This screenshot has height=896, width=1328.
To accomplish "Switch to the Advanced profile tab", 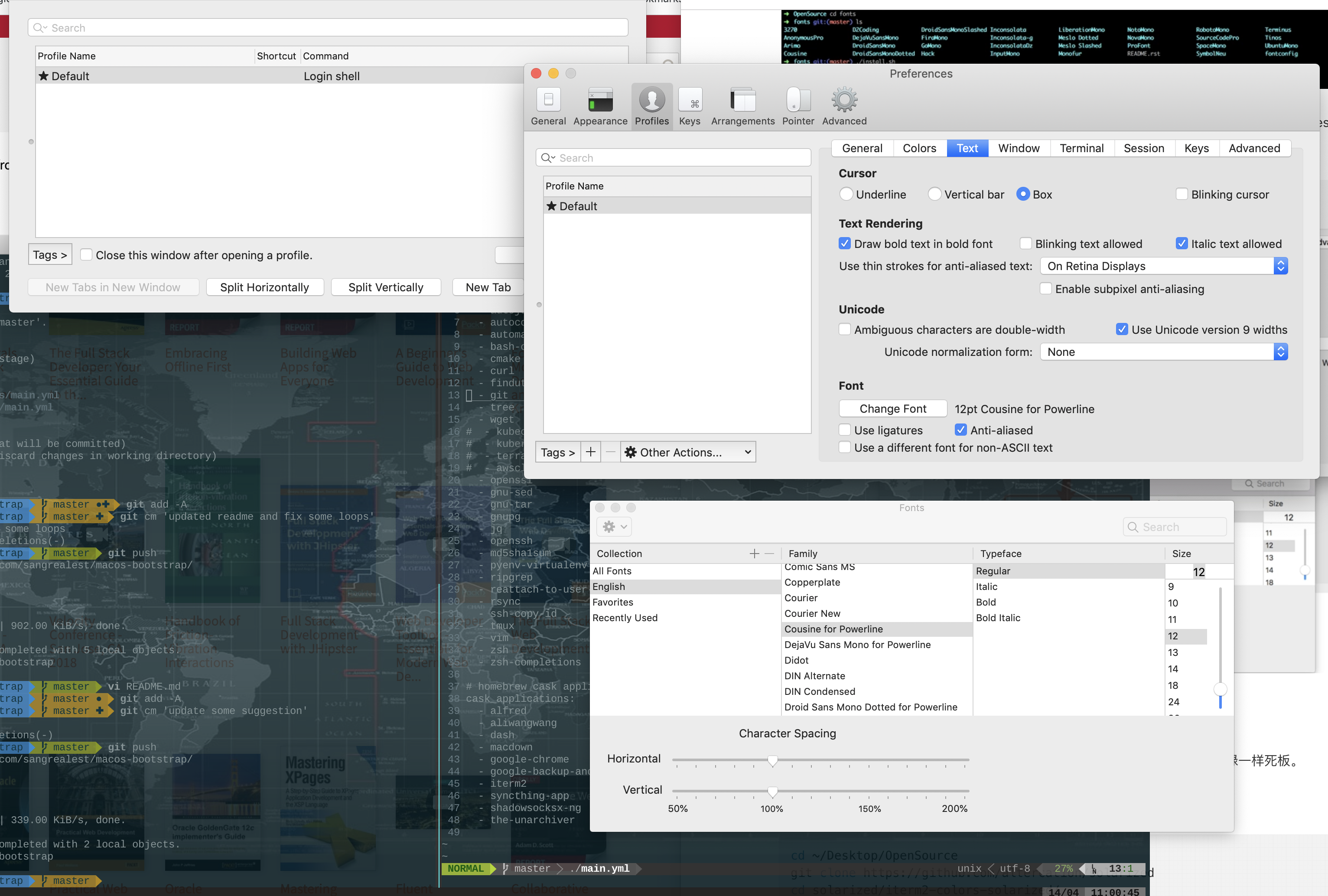I will [1254, 149].
